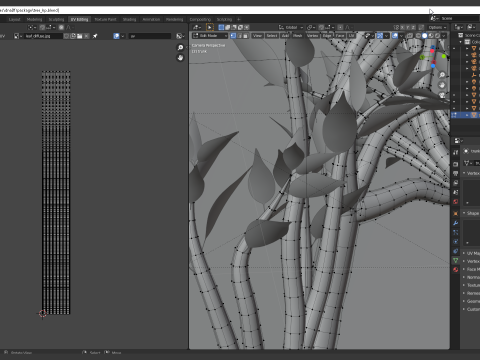Toggle Z axis mesh mirror

coord(414,27)
